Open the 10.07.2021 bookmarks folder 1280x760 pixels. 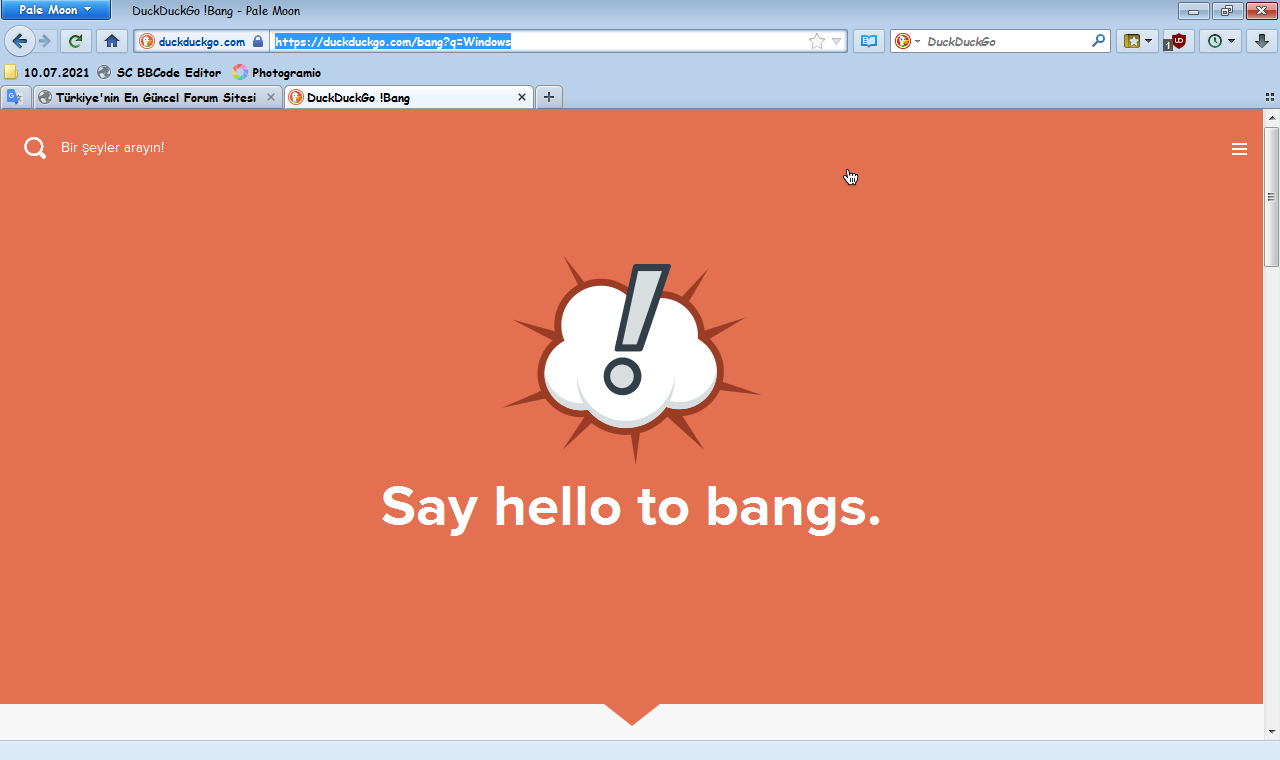click(46, 72)
